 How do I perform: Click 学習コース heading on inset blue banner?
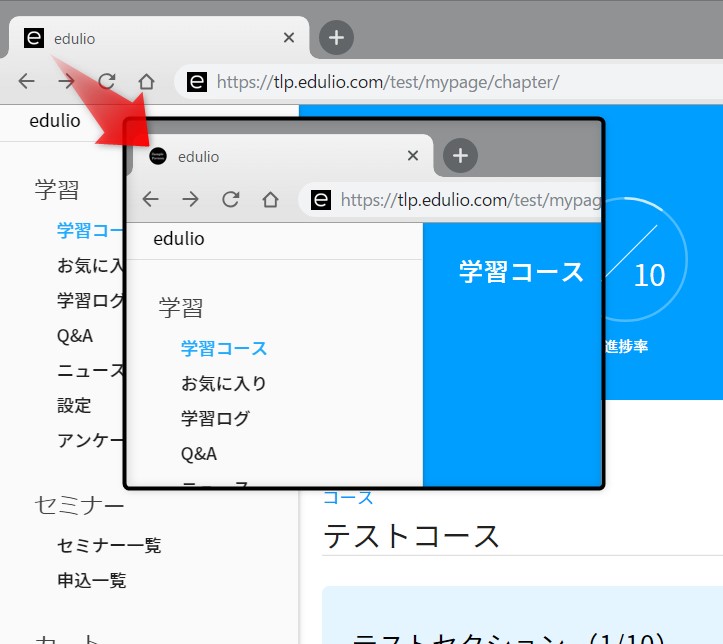pos(522,272)
